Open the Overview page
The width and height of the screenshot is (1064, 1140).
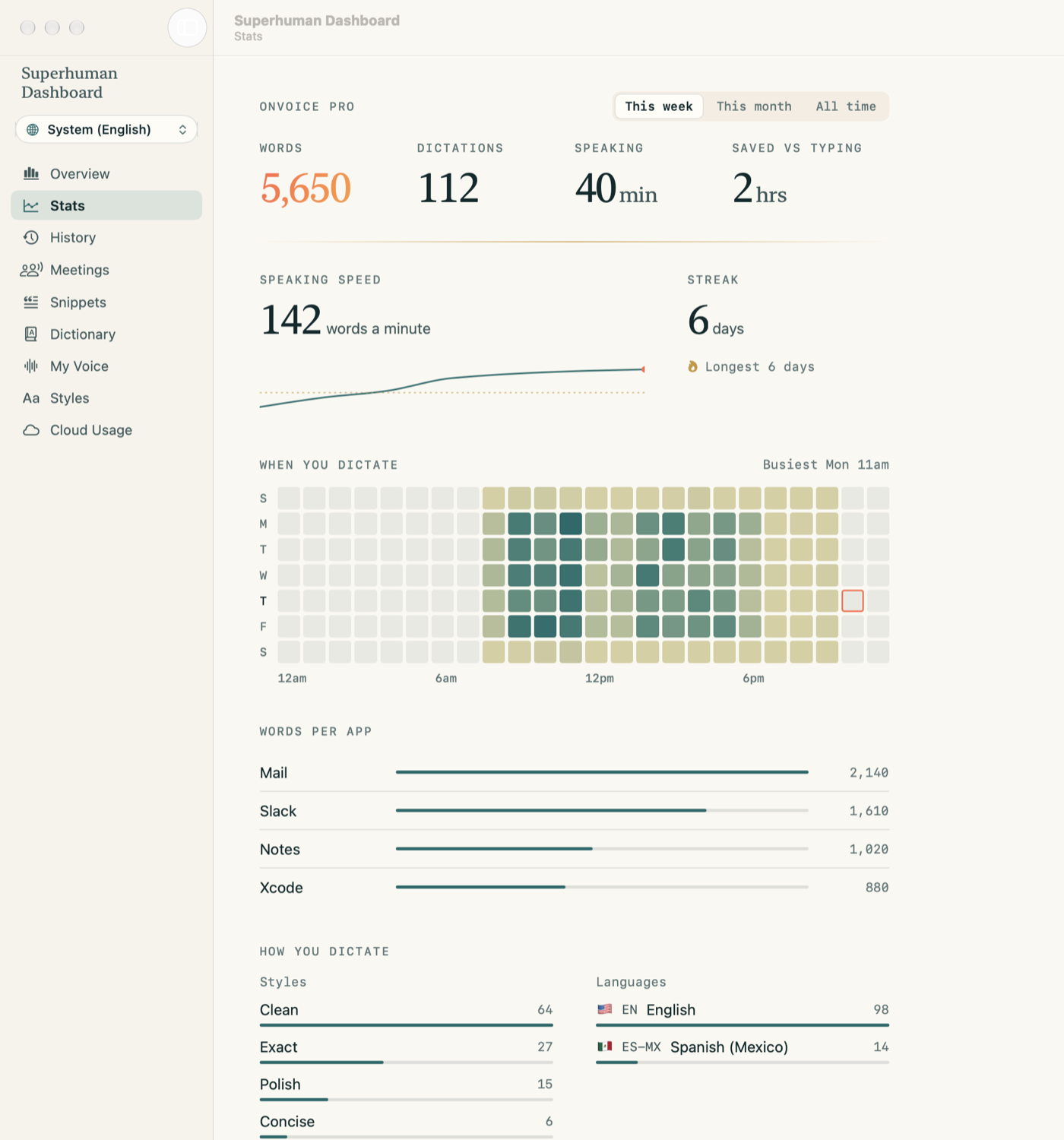106,174
